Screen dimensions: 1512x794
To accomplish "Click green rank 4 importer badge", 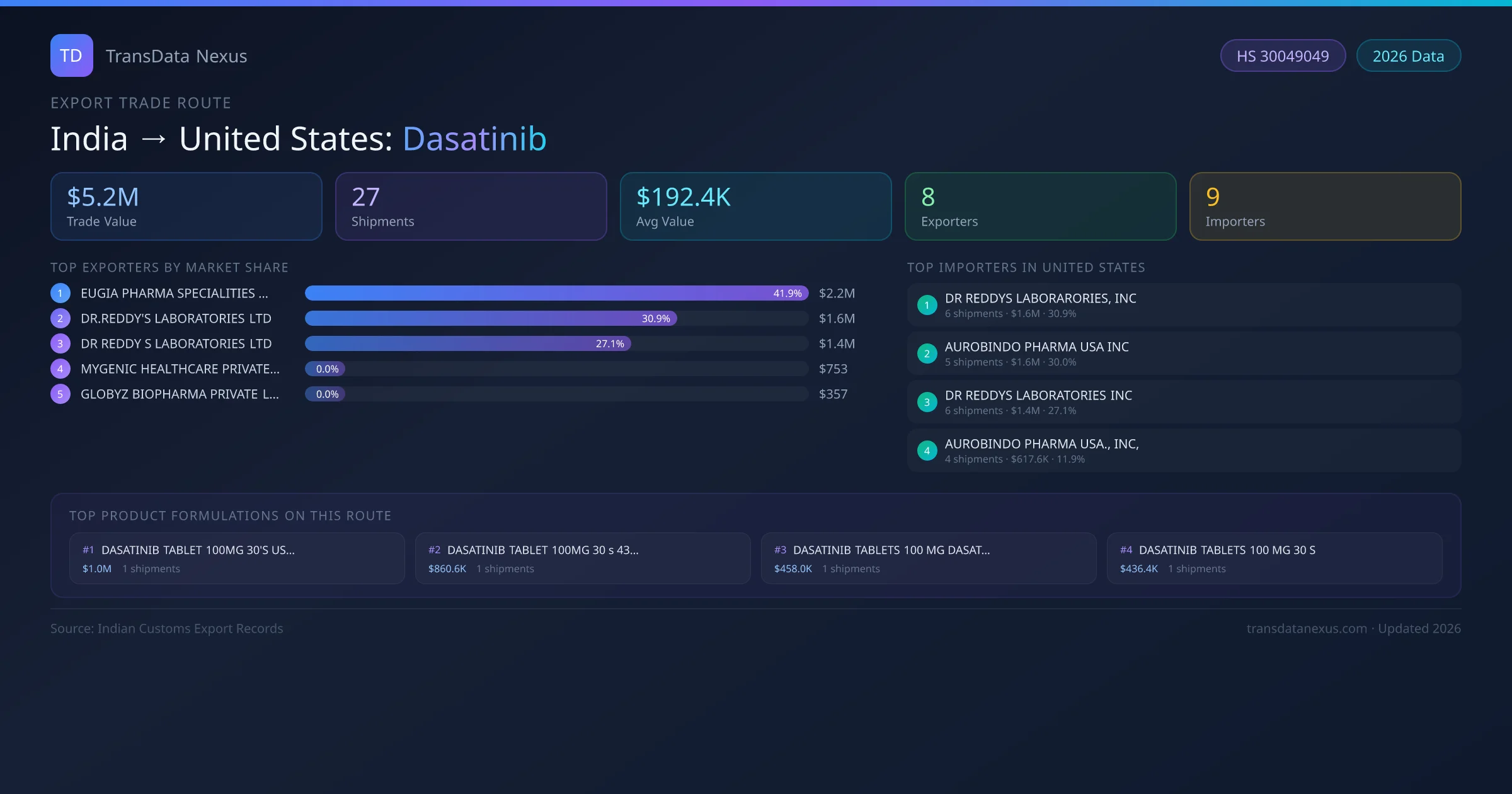I will click(927, 451).
